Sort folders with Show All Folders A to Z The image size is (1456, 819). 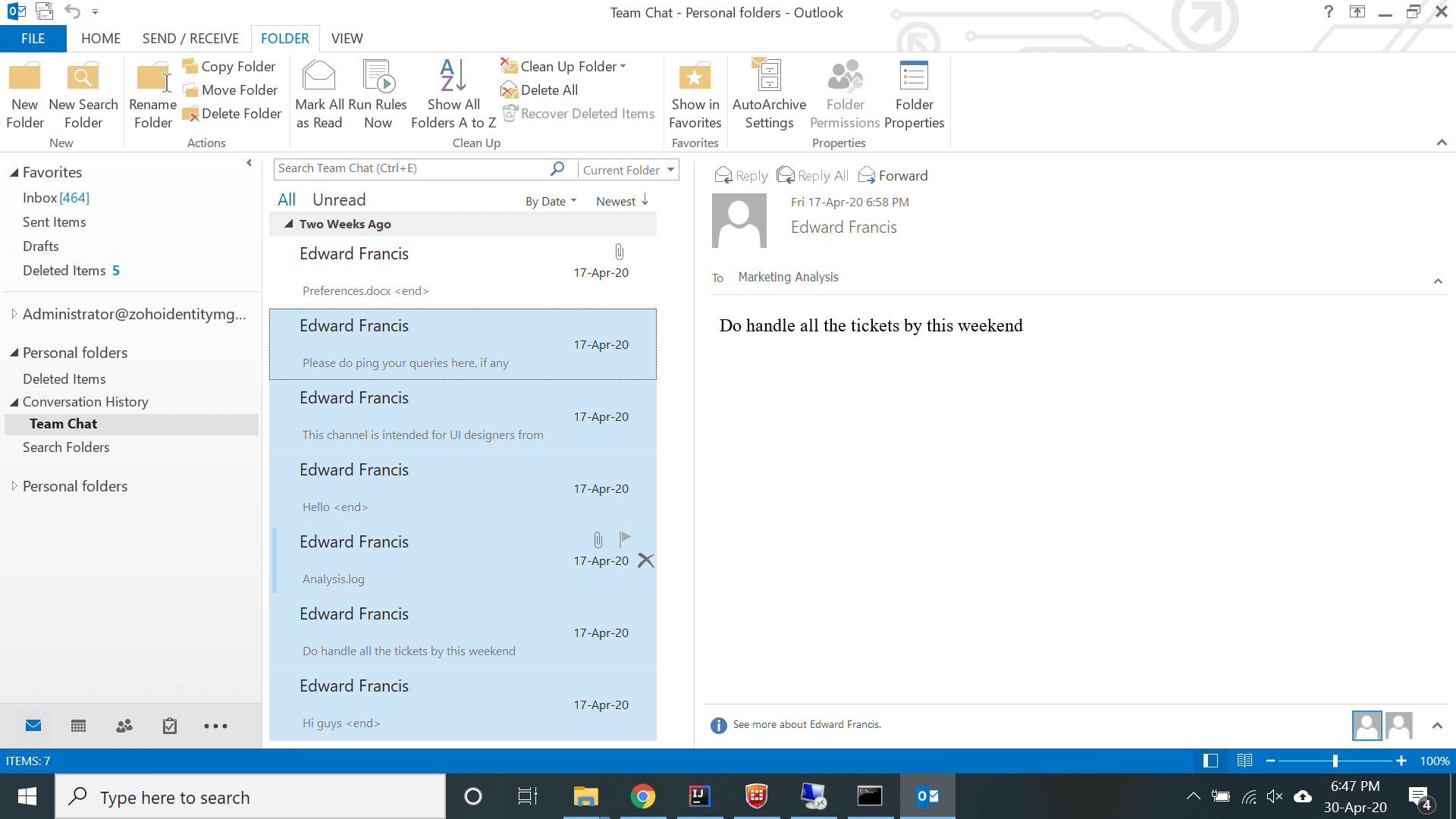click(452, 94)
